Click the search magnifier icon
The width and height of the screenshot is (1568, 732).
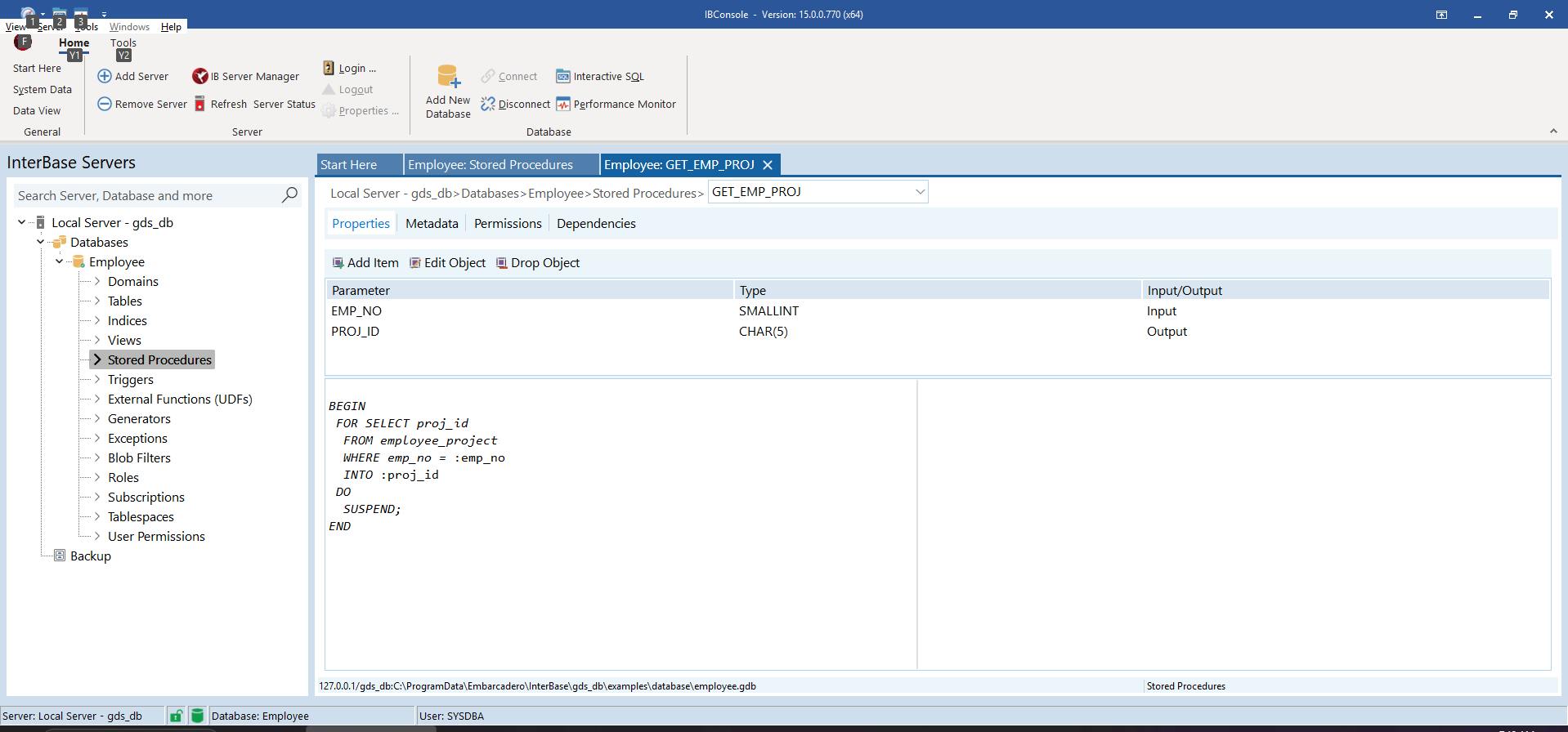289,195
